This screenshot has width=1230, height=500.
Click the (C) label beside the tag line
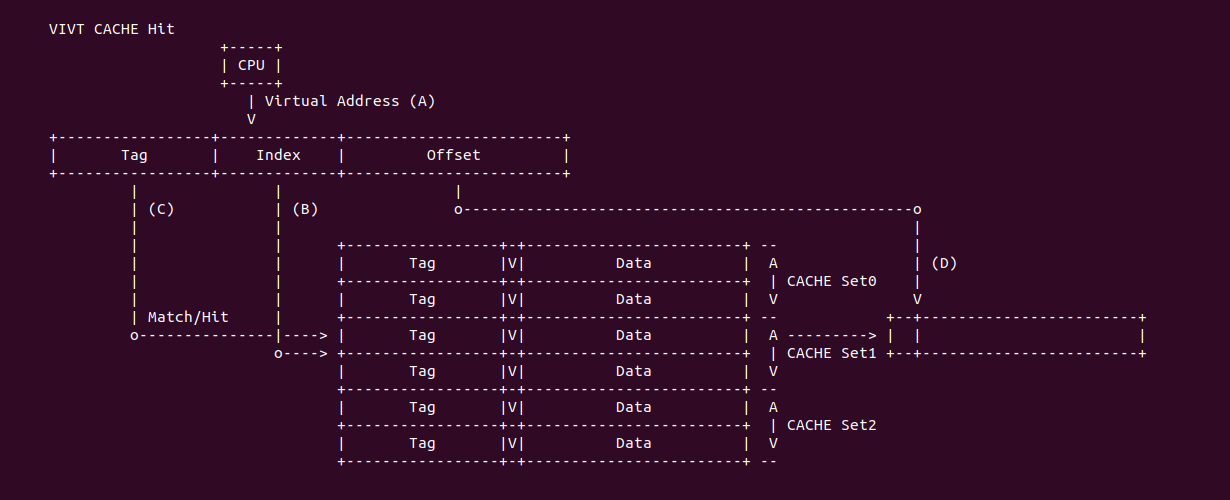tap(161, 209)
